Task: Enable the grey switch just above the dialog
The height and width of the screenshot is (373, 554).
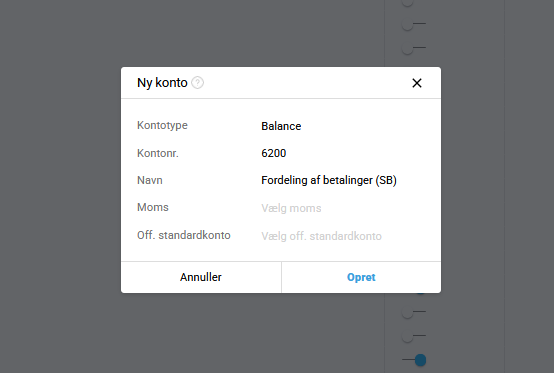Action: pos(414,48)
